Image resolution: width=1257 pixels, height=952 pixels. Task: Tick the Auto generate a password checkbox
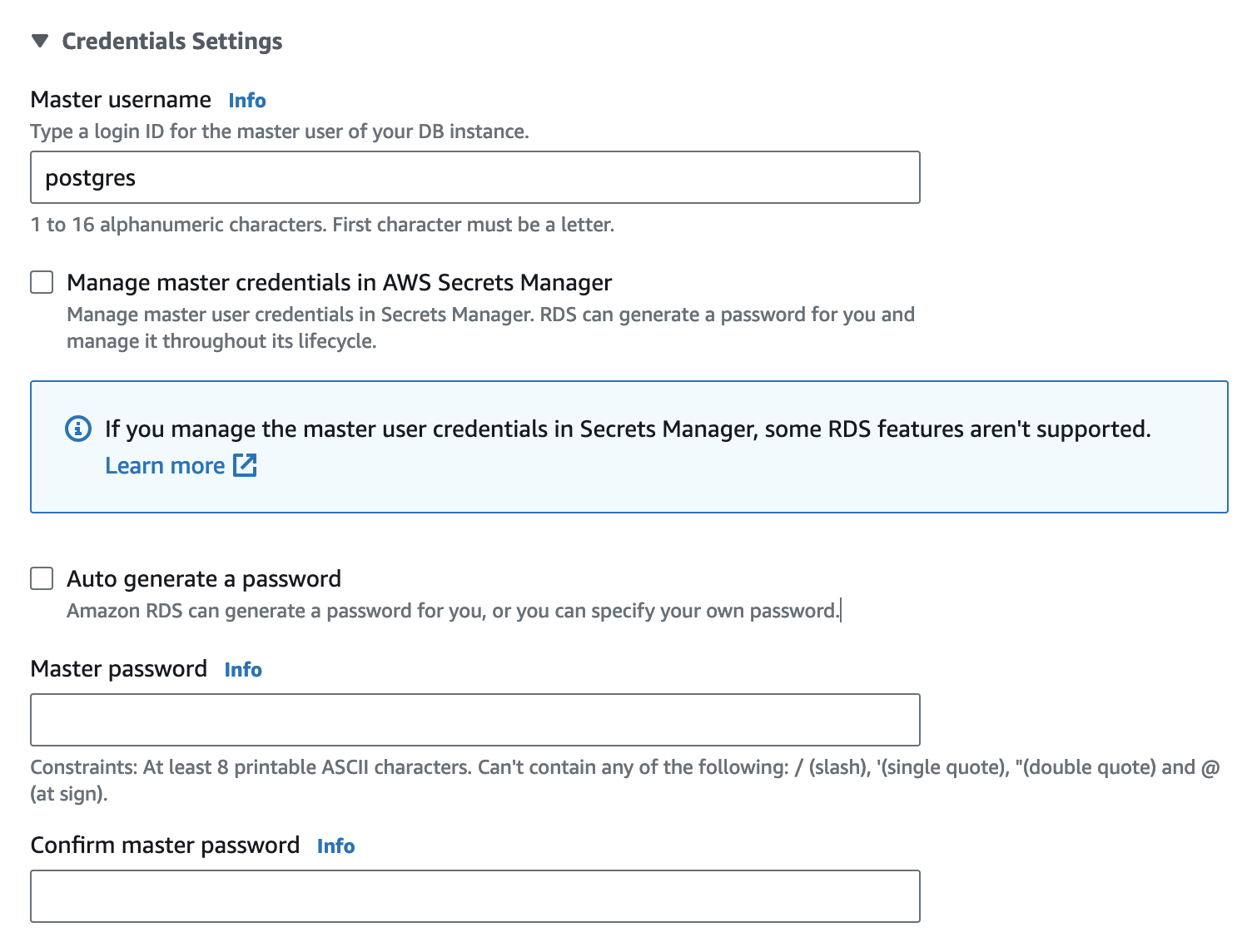click(x=42, y=578)
